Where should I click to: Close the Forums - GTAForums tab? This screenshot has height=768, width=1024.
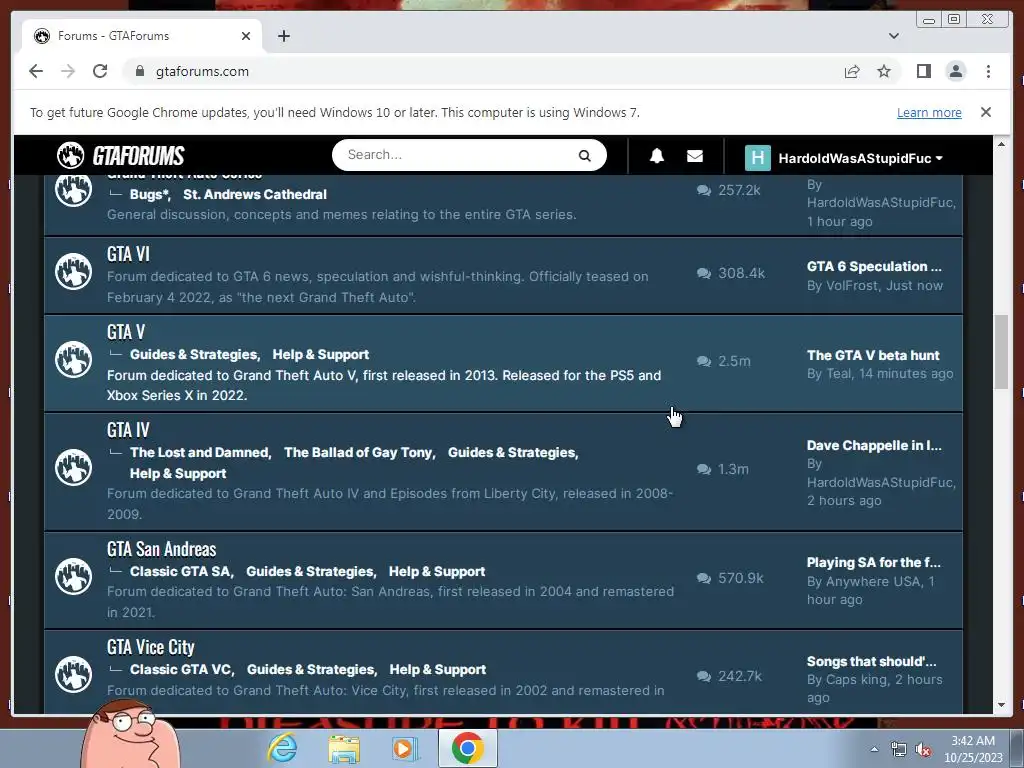pyautogui.click(x=246, y=36)
